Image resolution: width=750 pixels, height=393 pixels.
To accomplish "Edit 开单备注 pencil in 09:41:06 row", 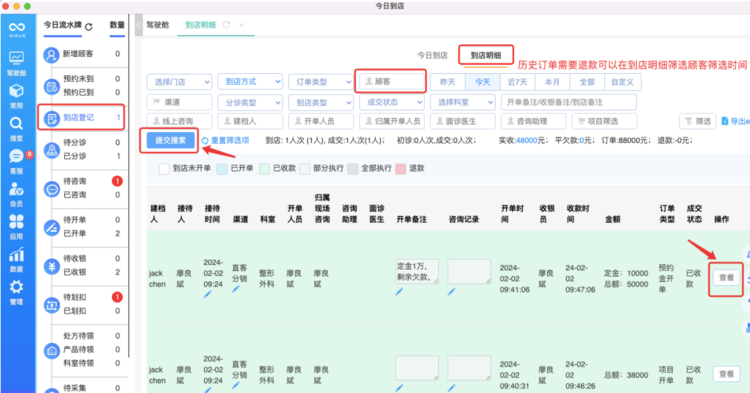I will point(399,292).
